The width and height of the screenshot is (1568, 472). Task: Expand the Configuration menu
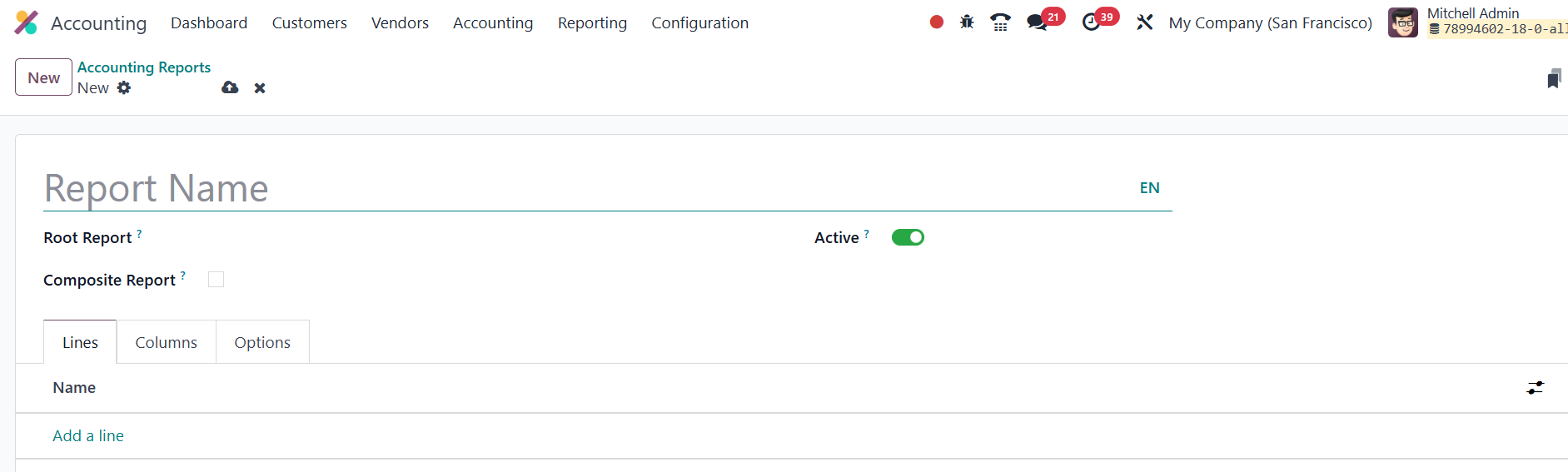pyautogui.click(x=699, y=23)
